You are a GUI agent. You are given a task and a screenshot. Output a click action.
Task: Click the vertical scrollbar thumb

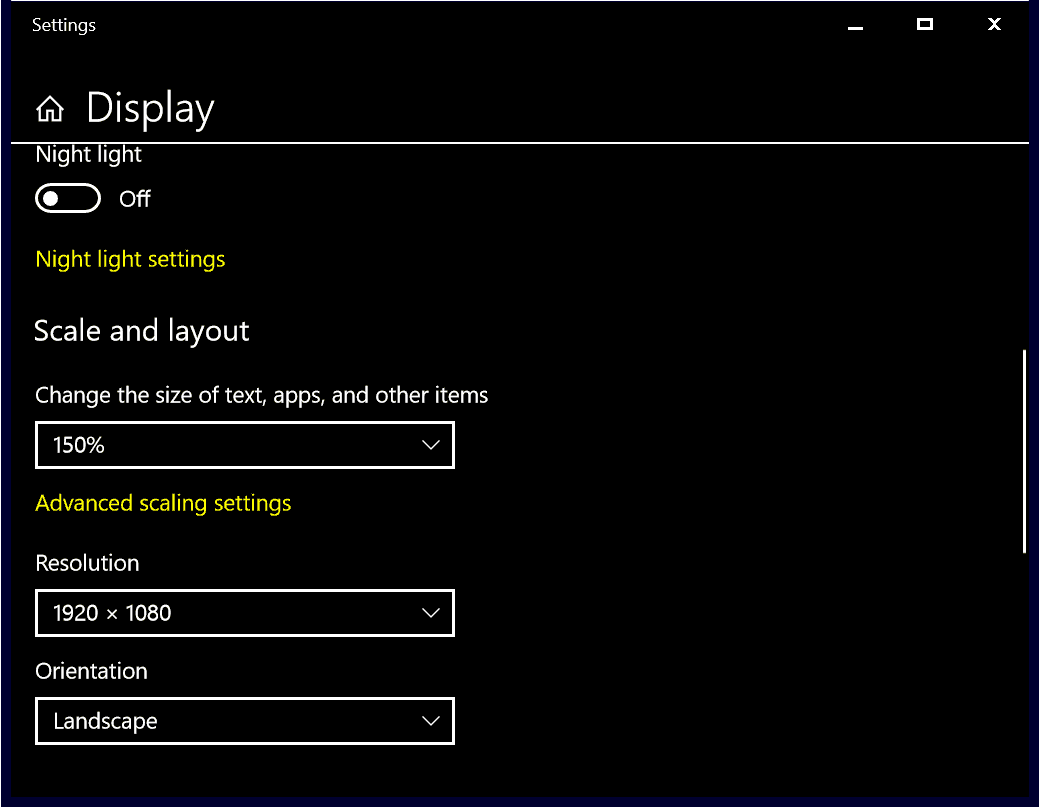click(1024, 451)
